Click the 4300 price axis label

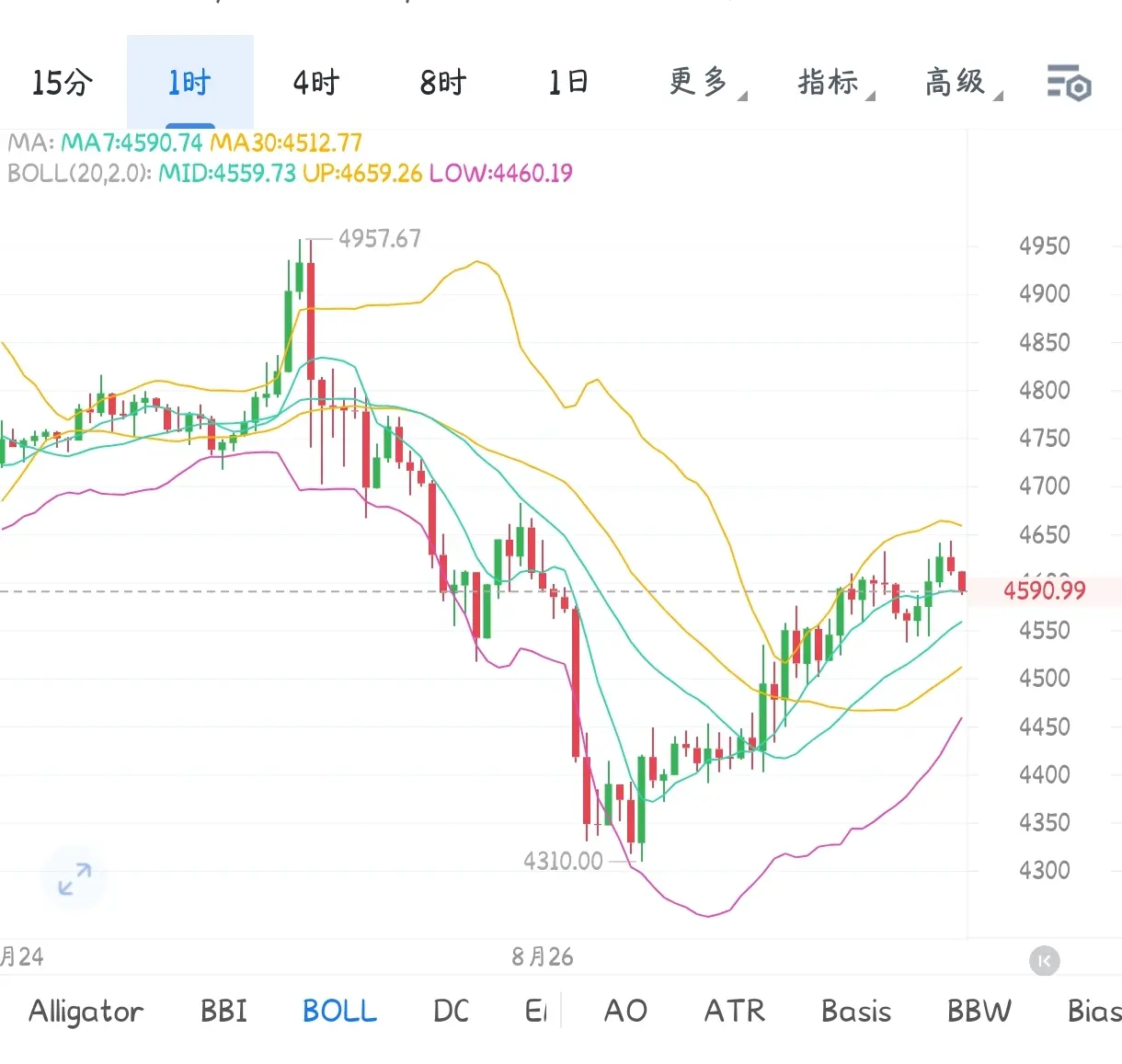coord(1045,870)
